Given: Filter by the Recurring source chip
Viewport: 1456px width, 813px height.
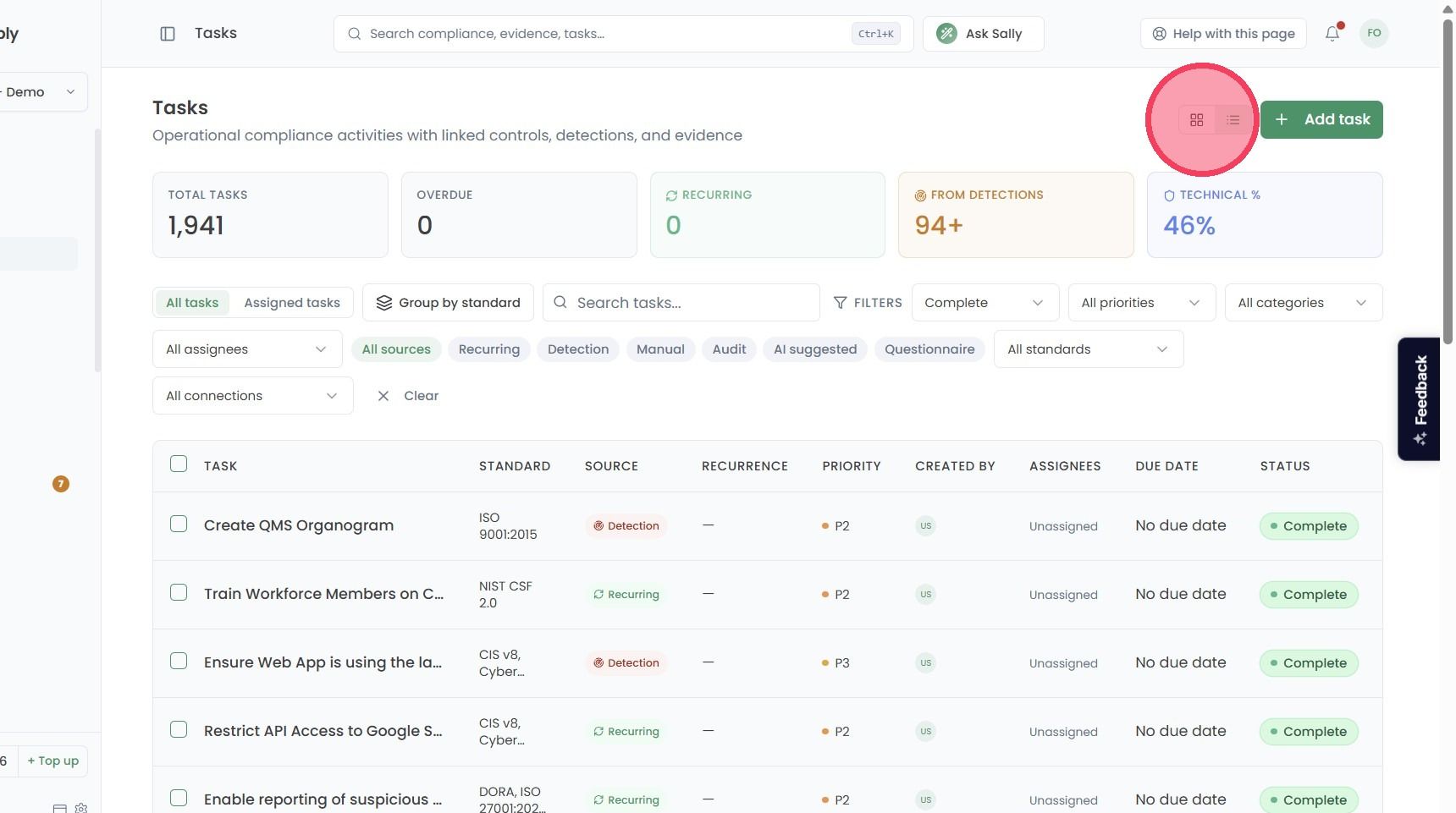Looking at the screenshot, I should pos(489,349).
